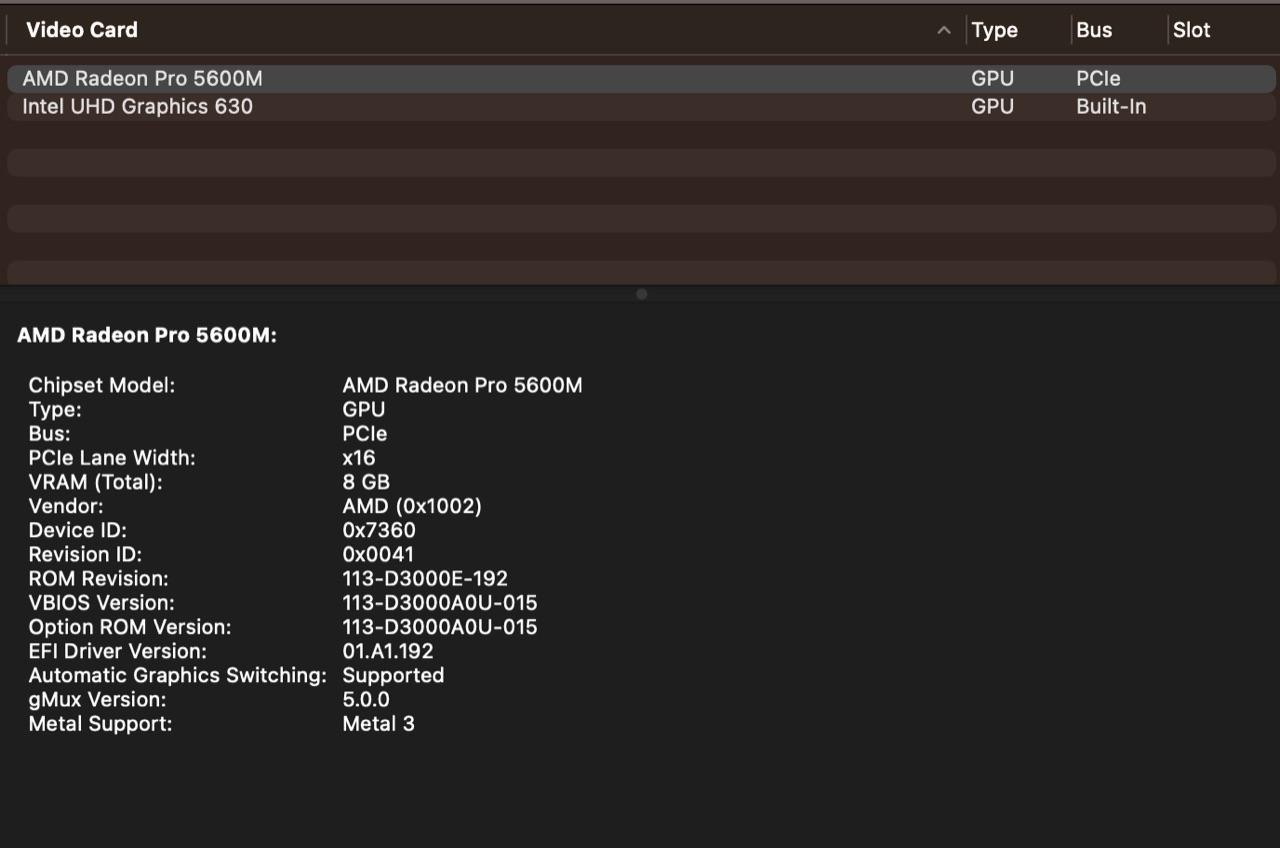Select the Intel UHD Graphics 630 row

(x=642, y=107)
